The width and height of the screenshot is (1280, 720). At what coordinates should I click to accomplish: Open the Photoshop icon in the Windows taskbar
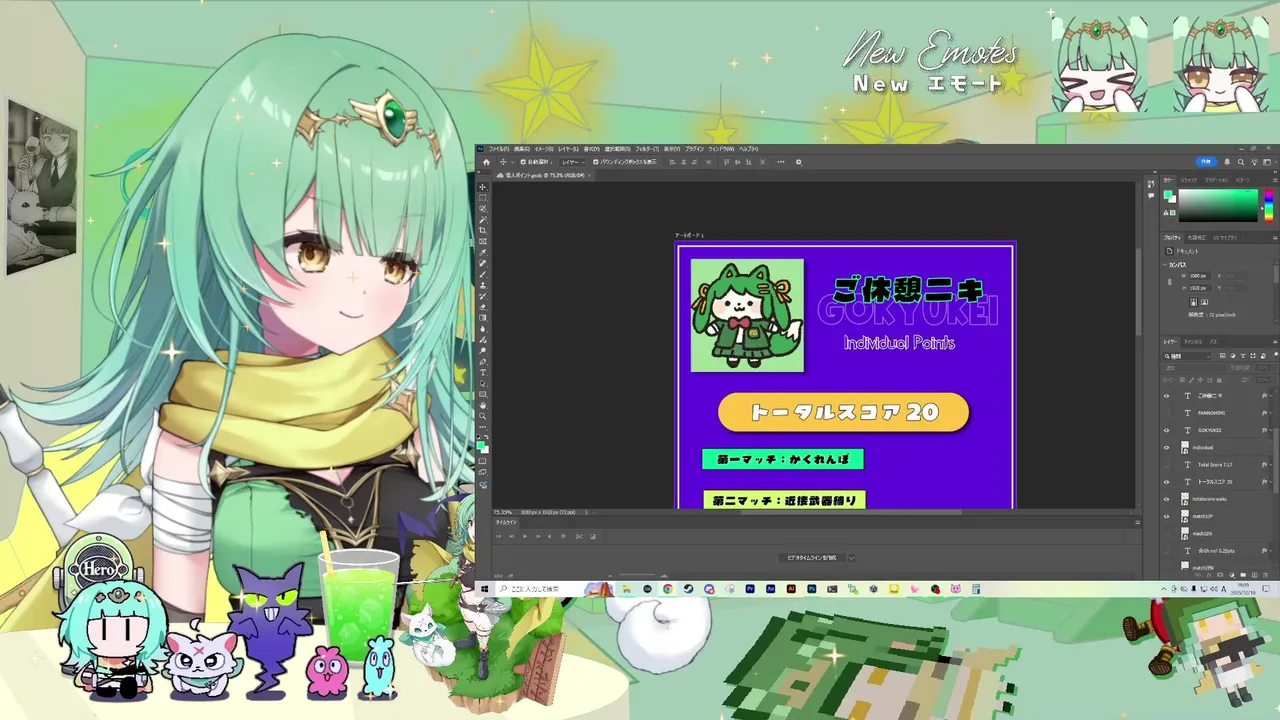812,589
